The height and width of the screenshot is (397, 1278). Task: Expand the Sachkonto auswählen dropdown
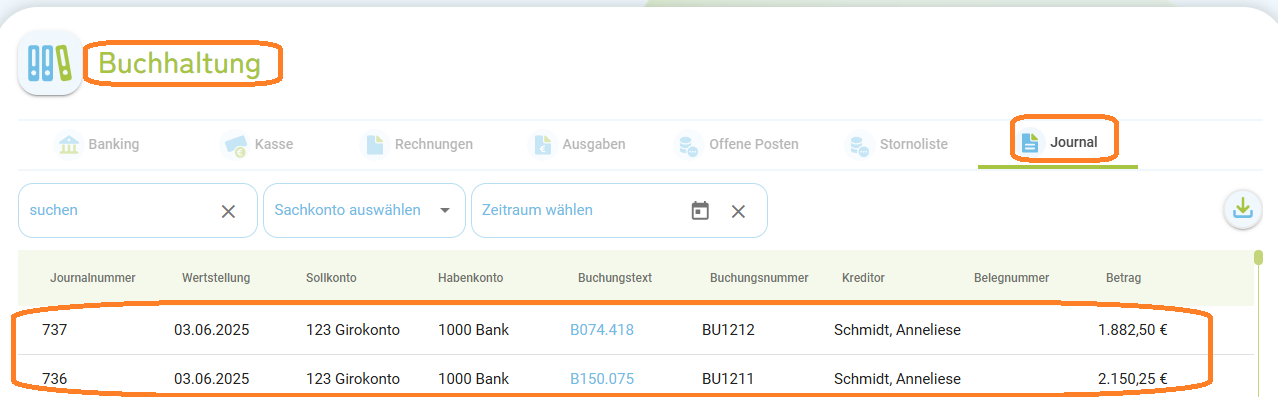pyautogui.click(x=445, y=211)
